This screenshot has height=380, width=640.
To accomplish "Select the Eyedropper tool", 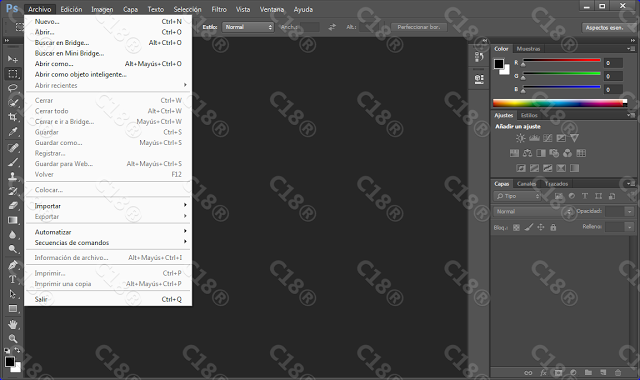I will (x=12, y=132).
